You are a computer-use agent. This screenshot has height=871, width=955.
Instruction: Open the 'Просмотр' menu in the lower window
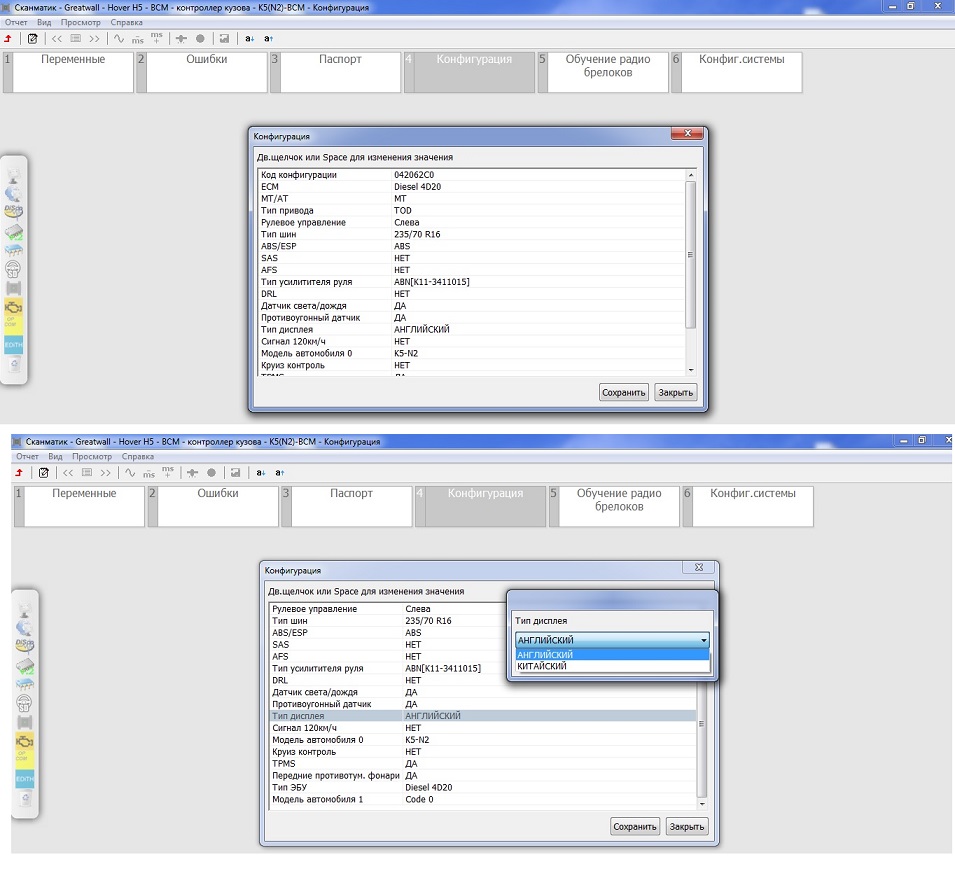(x=92, y=457)
